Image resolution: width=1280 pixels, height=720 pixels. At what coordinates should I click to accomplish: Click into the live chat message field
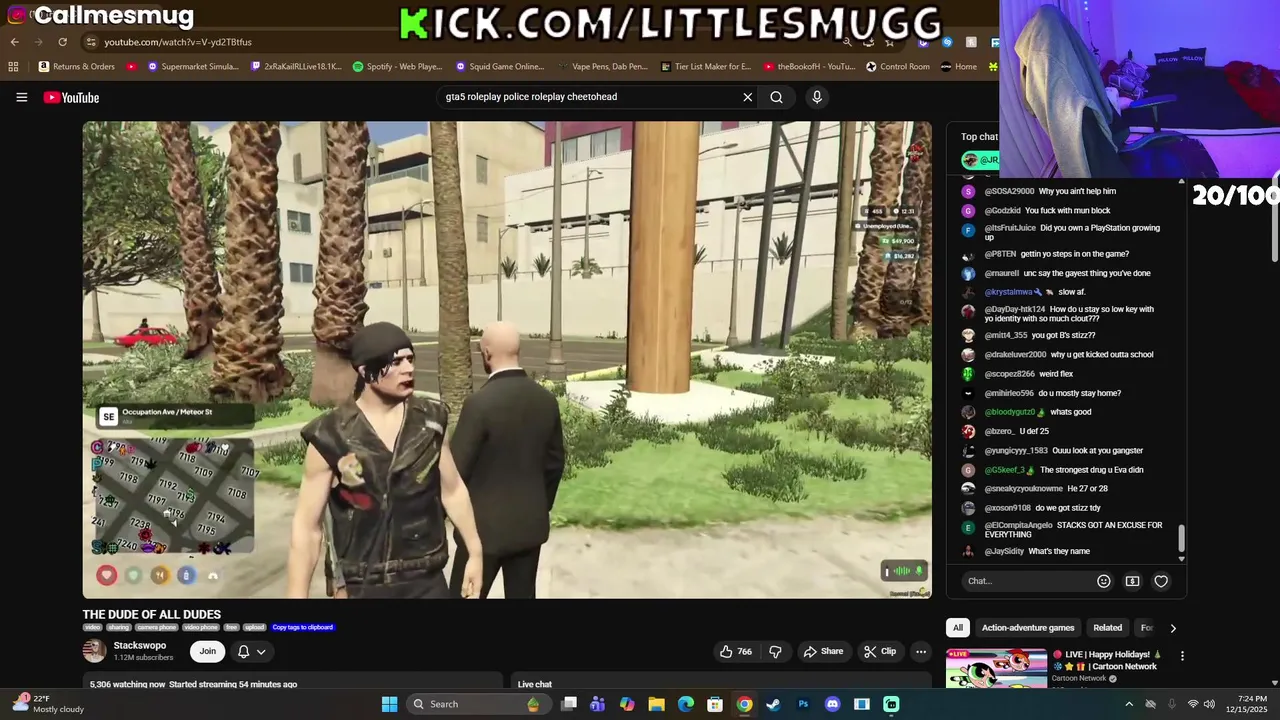1026,581
